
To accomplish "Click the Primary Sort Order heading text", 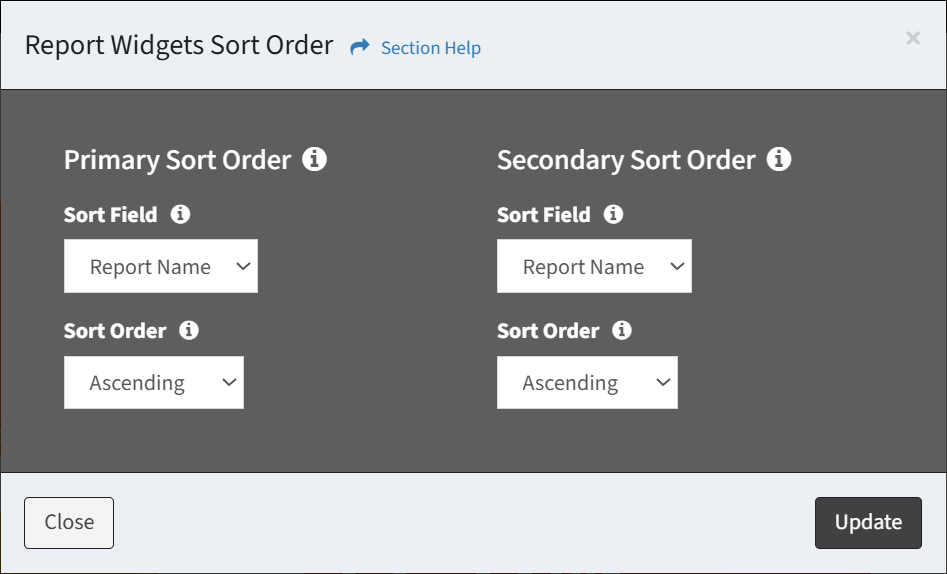I will [x=178, y=160].
